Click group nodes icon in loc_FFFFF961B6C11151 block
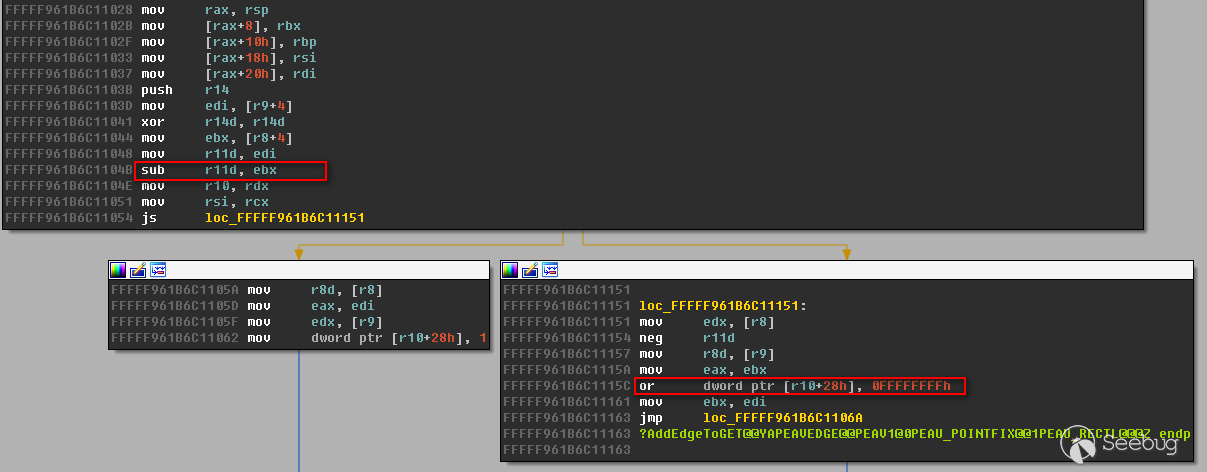The width and height of the screenshot is (1207, 472). point(550,270)
